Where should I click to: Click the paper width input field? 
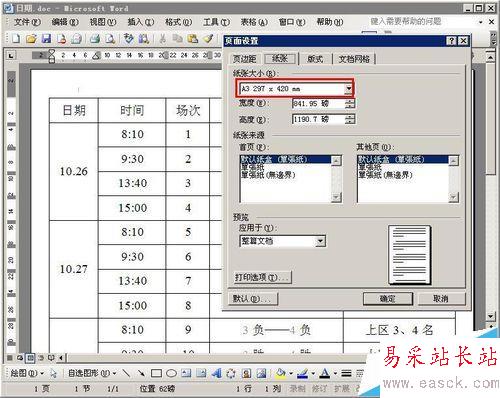[318, 104]
